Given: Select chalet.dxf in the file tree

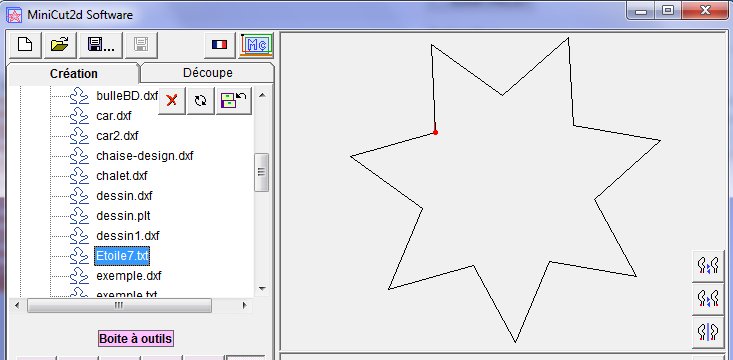Looking at the screenshot, I should click(x=122, y=176).
